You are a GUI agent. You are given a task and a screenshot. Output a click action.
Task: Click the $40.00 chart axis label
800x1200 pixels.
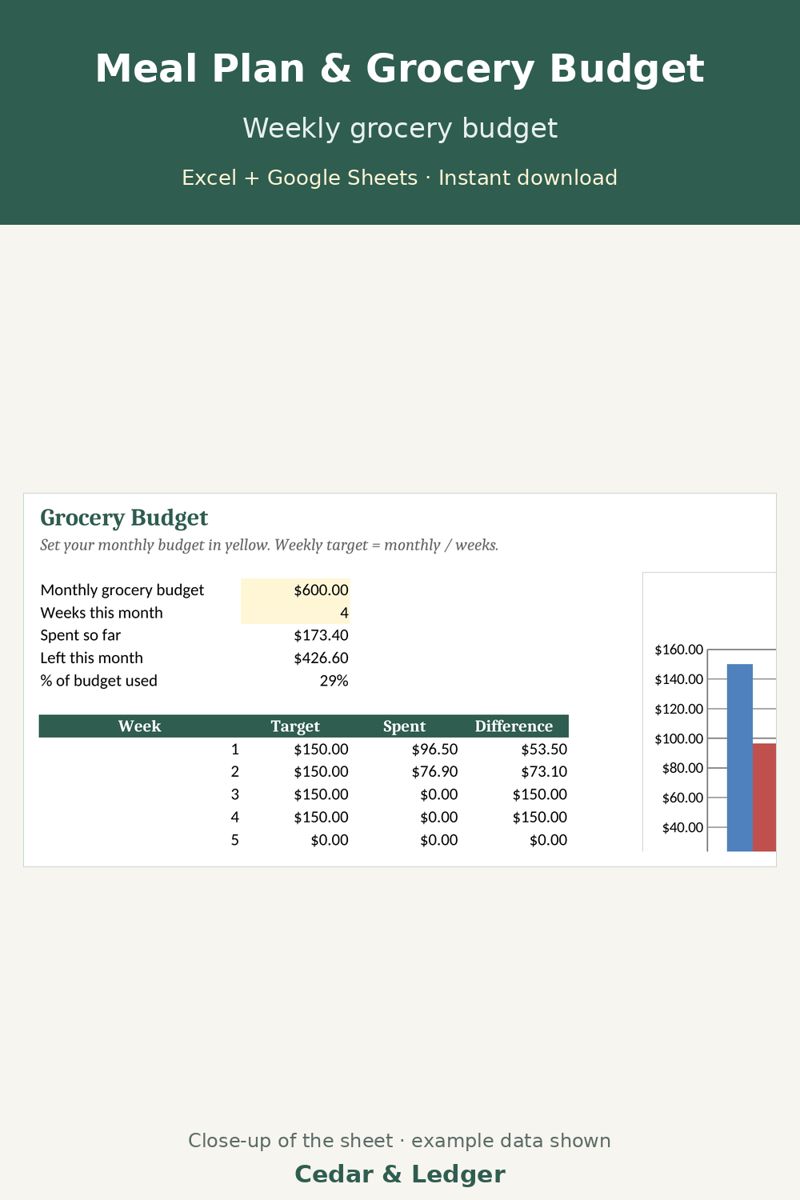683,827
